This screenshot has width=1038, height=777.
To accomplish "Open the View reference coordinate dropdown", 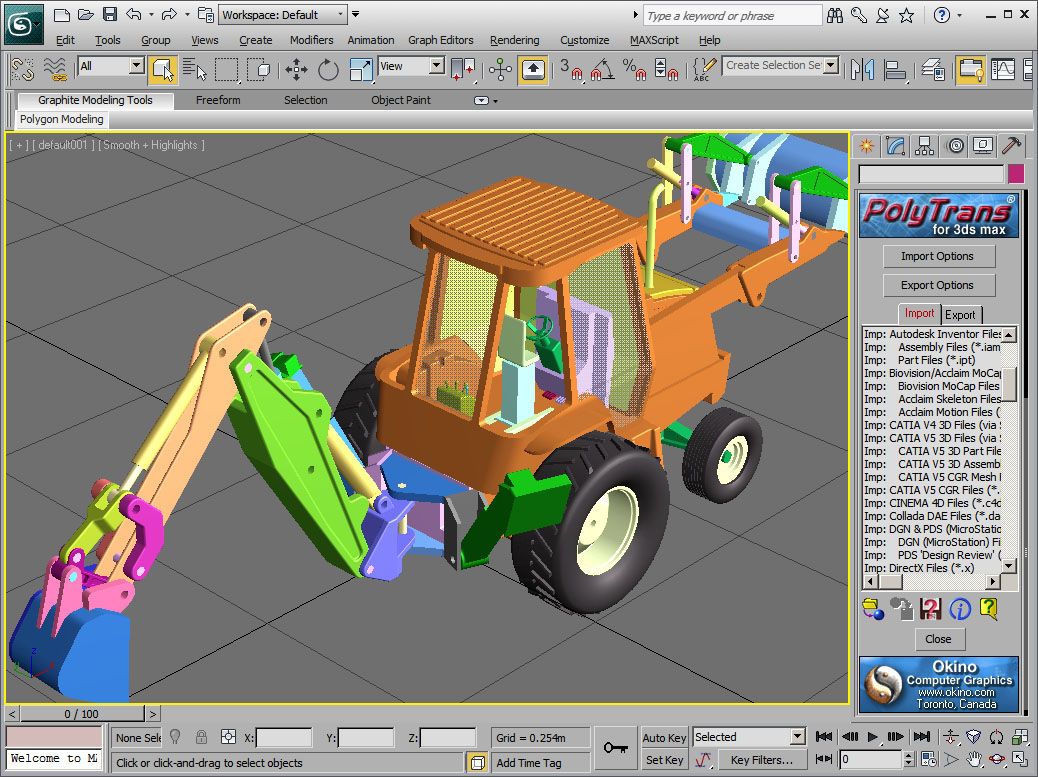I will (x=410, y=66).
